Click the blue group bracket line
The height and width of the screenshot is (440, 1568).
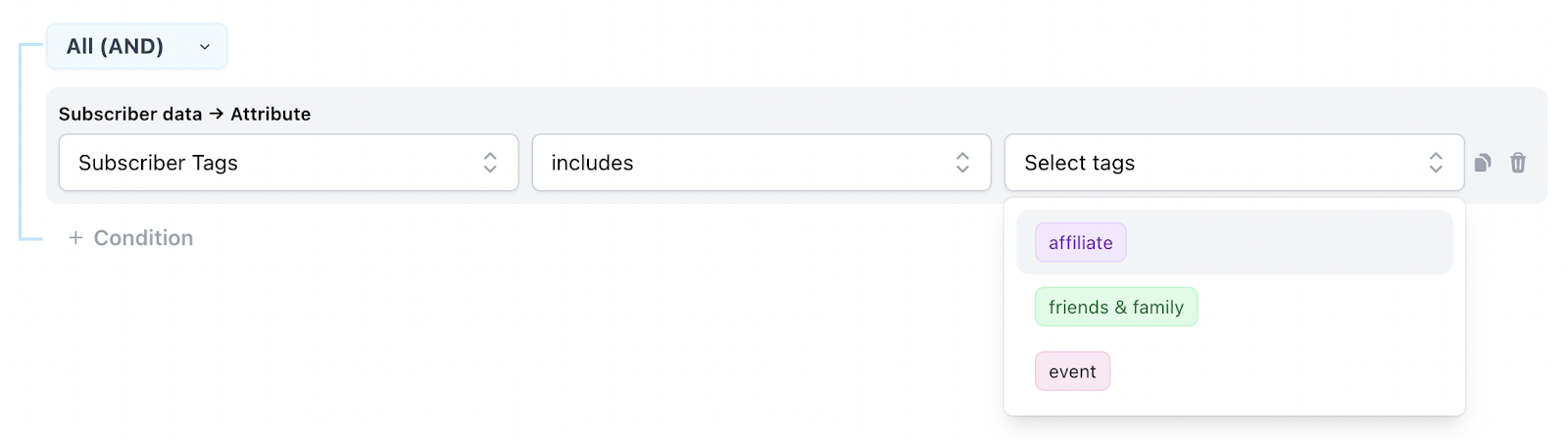pos(20,142)
